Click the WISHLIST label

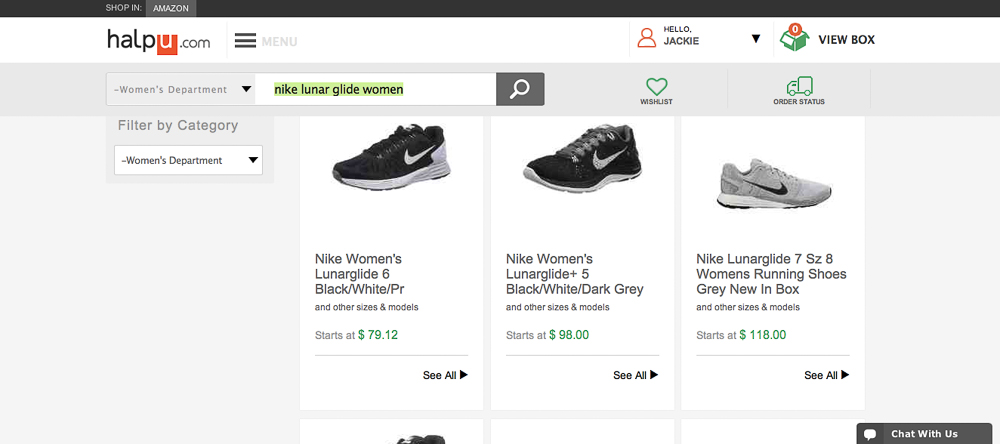(x=656, y=102)
